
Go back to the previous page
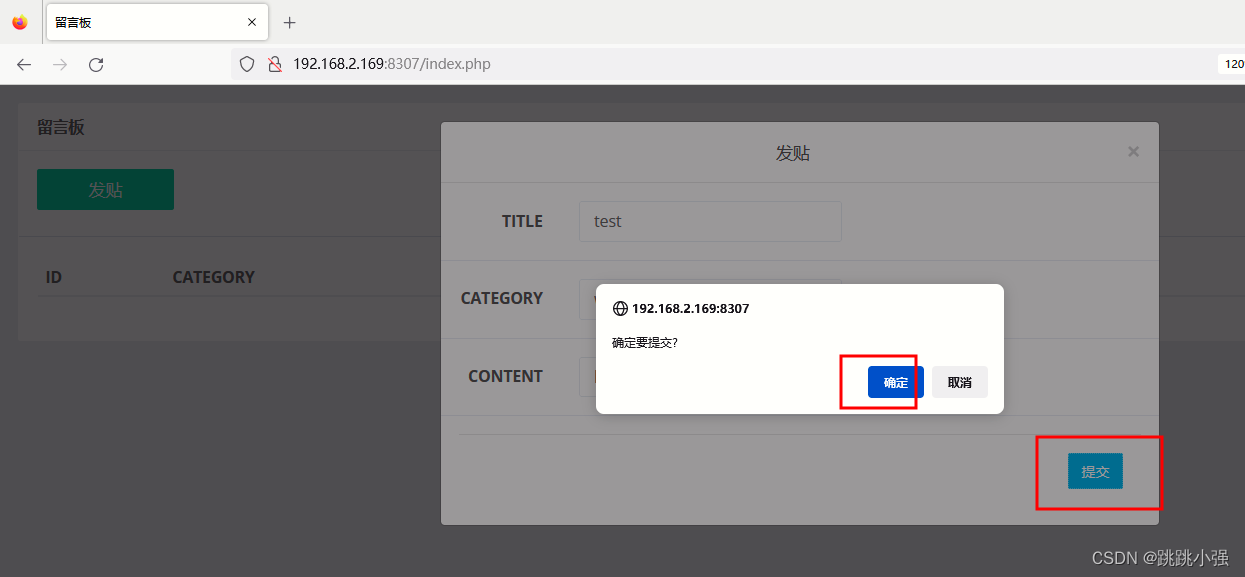(24, 64)
